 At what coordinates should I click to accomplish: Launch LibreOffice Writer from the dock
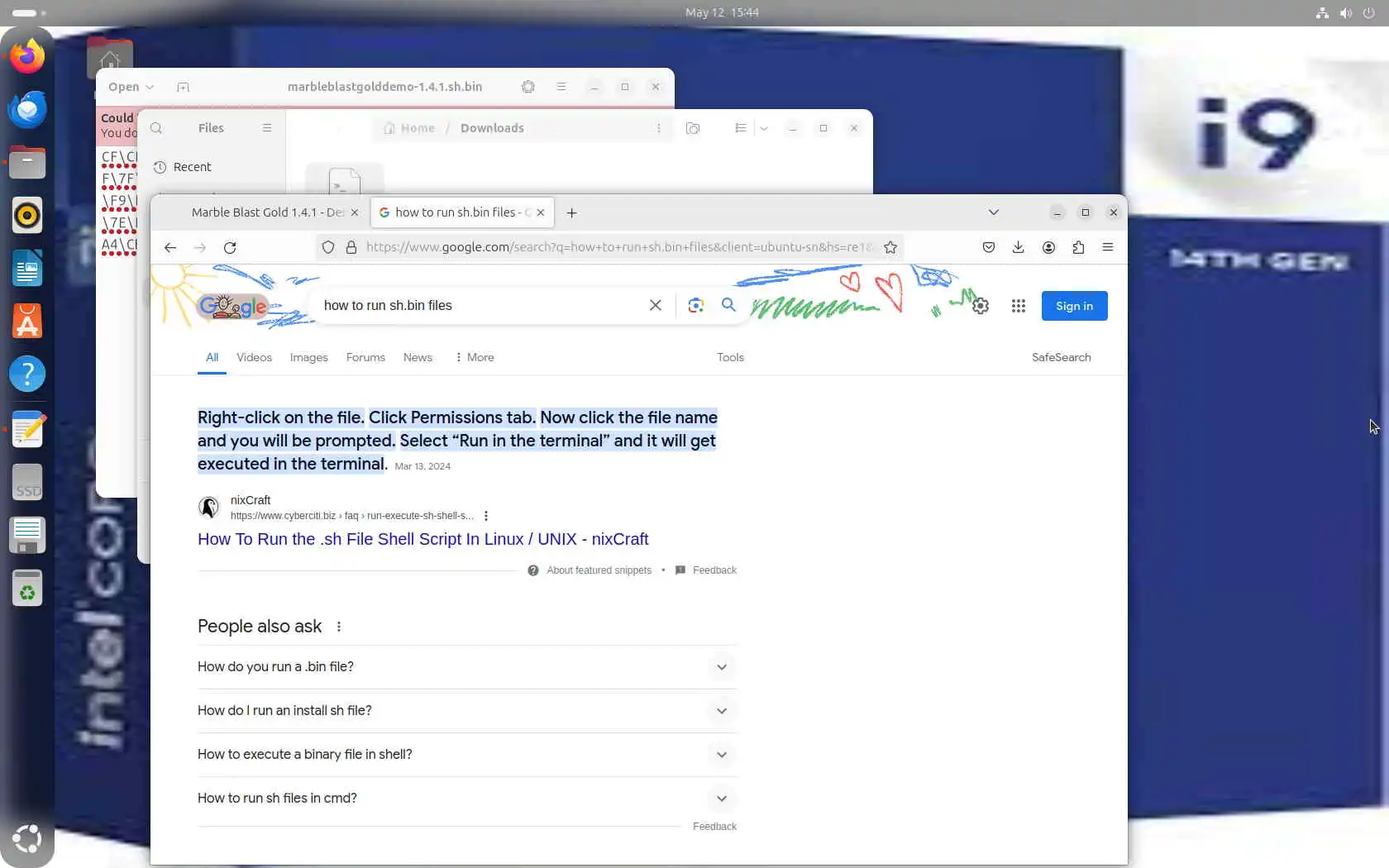[27, 268]
